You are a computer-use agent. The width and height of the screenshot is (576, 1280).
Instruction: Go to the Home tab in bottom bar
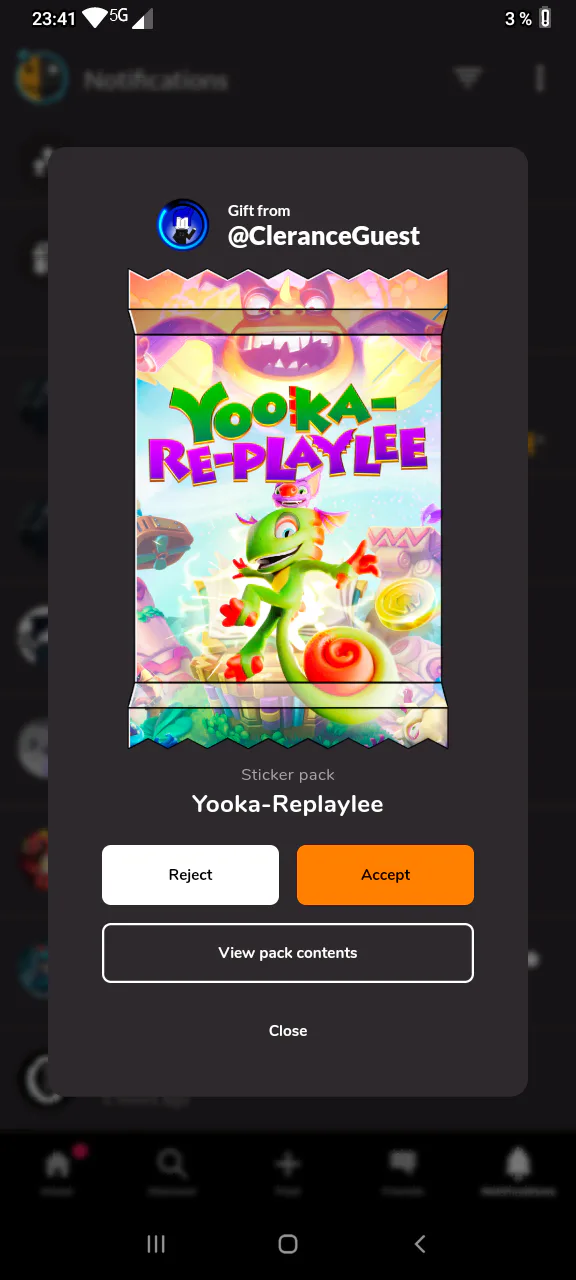click(x=58, y=1170)
